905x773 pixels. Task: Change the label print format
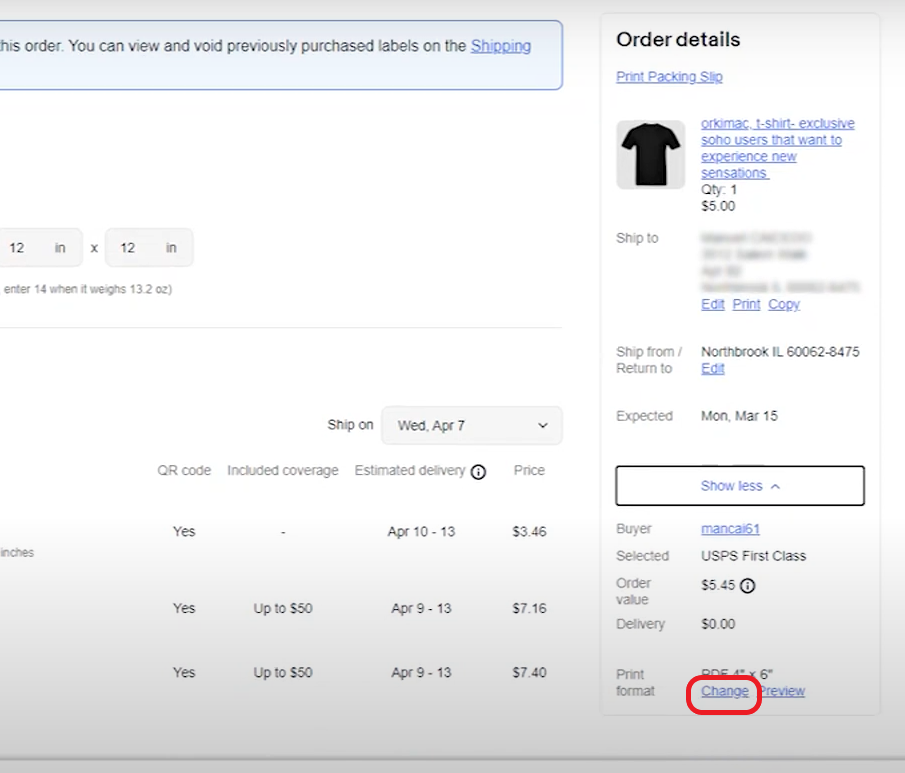[723, 691]
